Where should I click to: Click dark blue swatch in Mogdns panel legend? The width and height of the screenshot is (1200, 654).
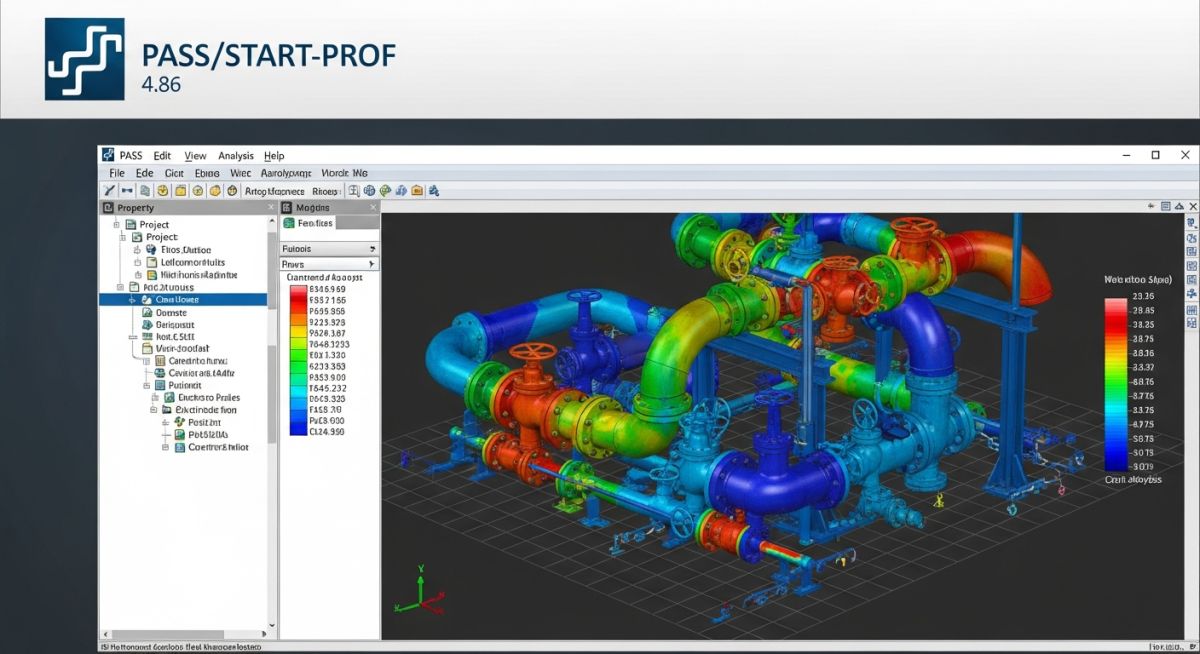tap(298, 428)
